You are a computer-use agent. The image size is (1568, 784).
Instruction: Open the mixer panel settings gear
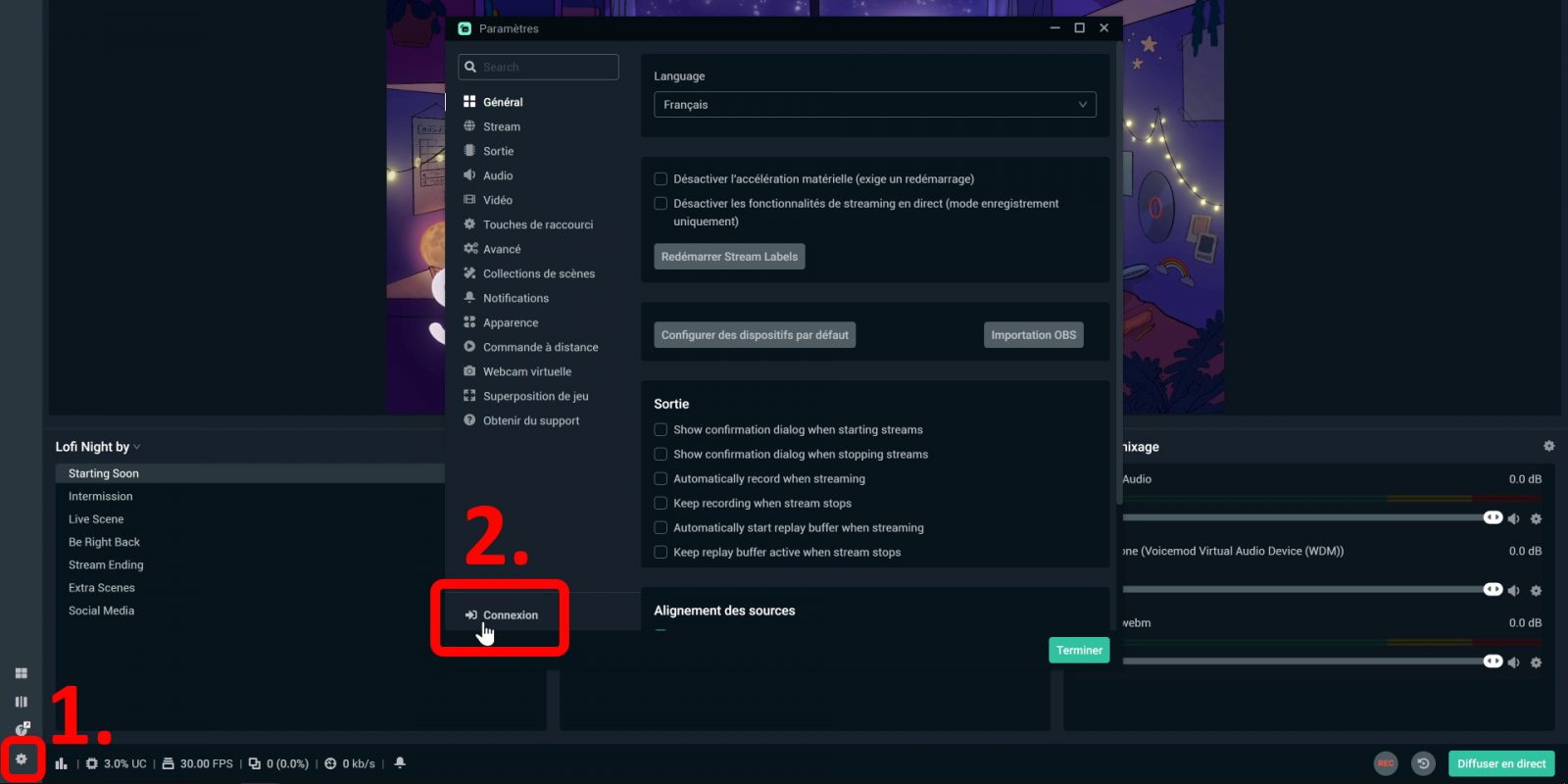(x=1548, y=446)
